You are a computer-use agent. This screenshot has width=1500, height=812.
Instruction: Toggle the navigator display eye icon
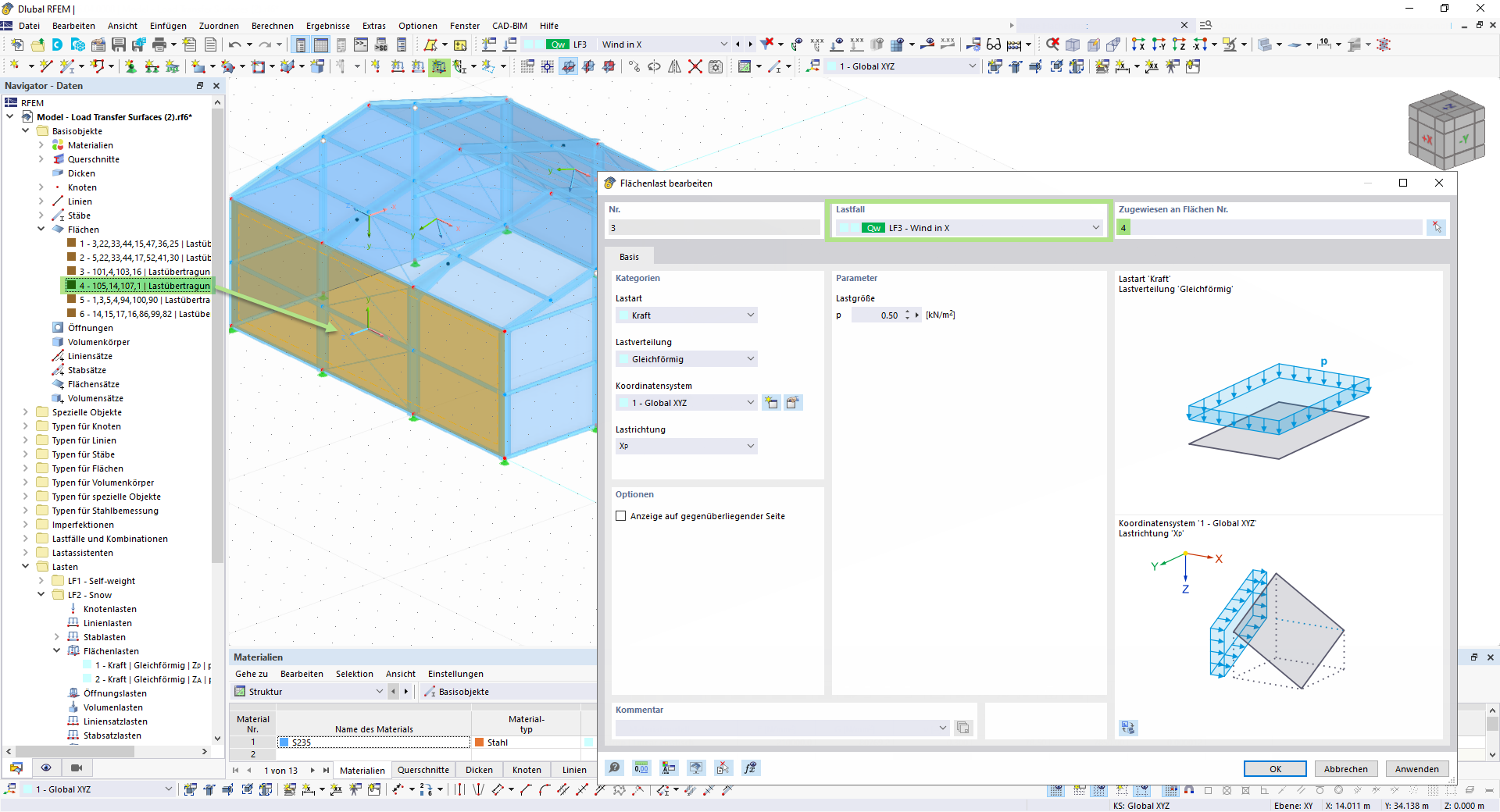(x=46, y=767)
